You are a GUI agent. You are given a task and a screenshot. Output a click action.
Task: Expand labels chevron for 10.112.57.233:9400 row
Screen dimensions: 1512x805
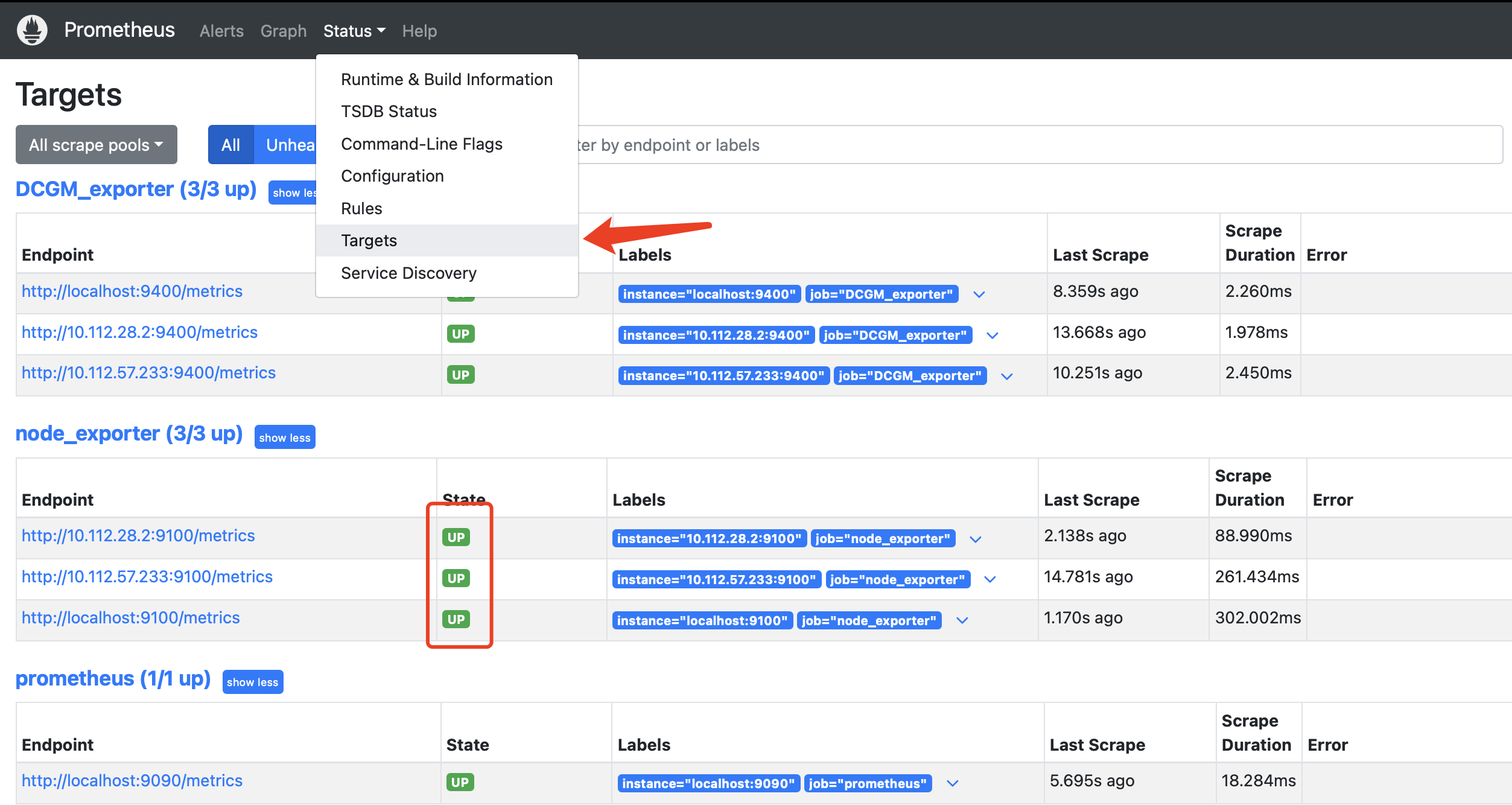(1007, 376)
